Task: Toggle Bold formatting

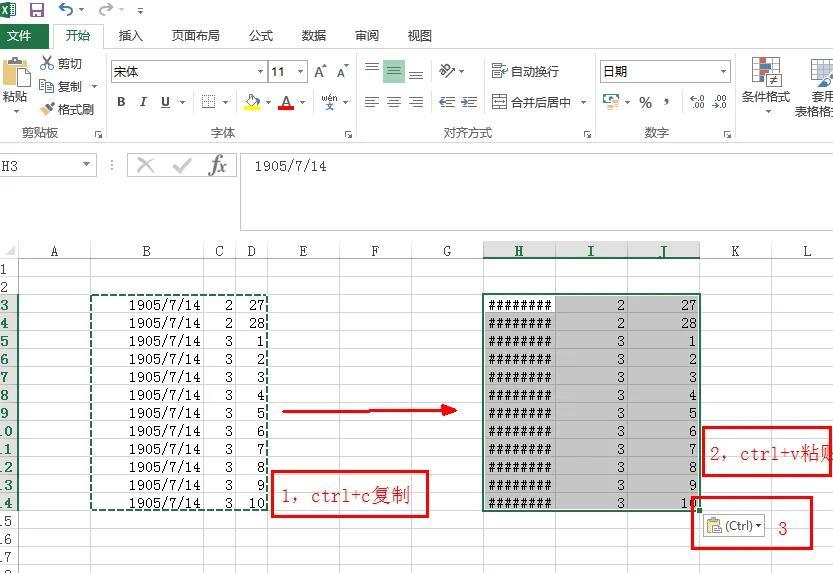Action: tap(121, 101)
